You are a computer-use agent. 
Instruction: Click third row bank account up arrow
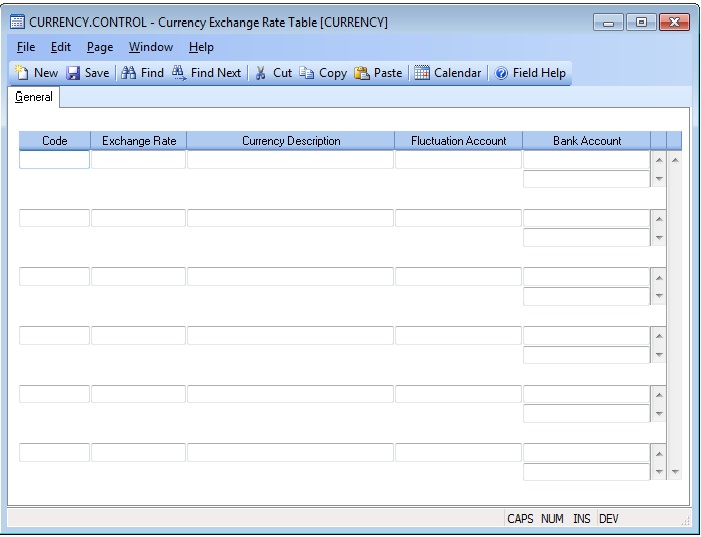tap(659, 278)
